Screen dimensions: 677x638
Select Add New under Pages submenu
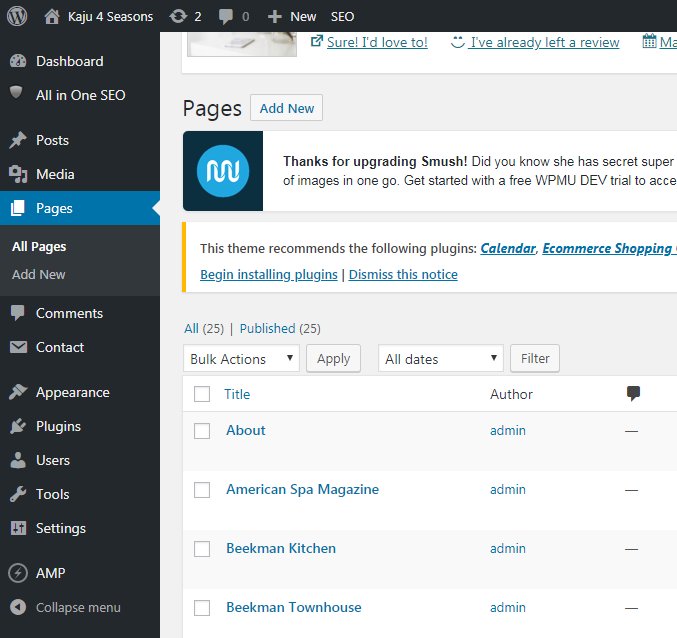38,275
